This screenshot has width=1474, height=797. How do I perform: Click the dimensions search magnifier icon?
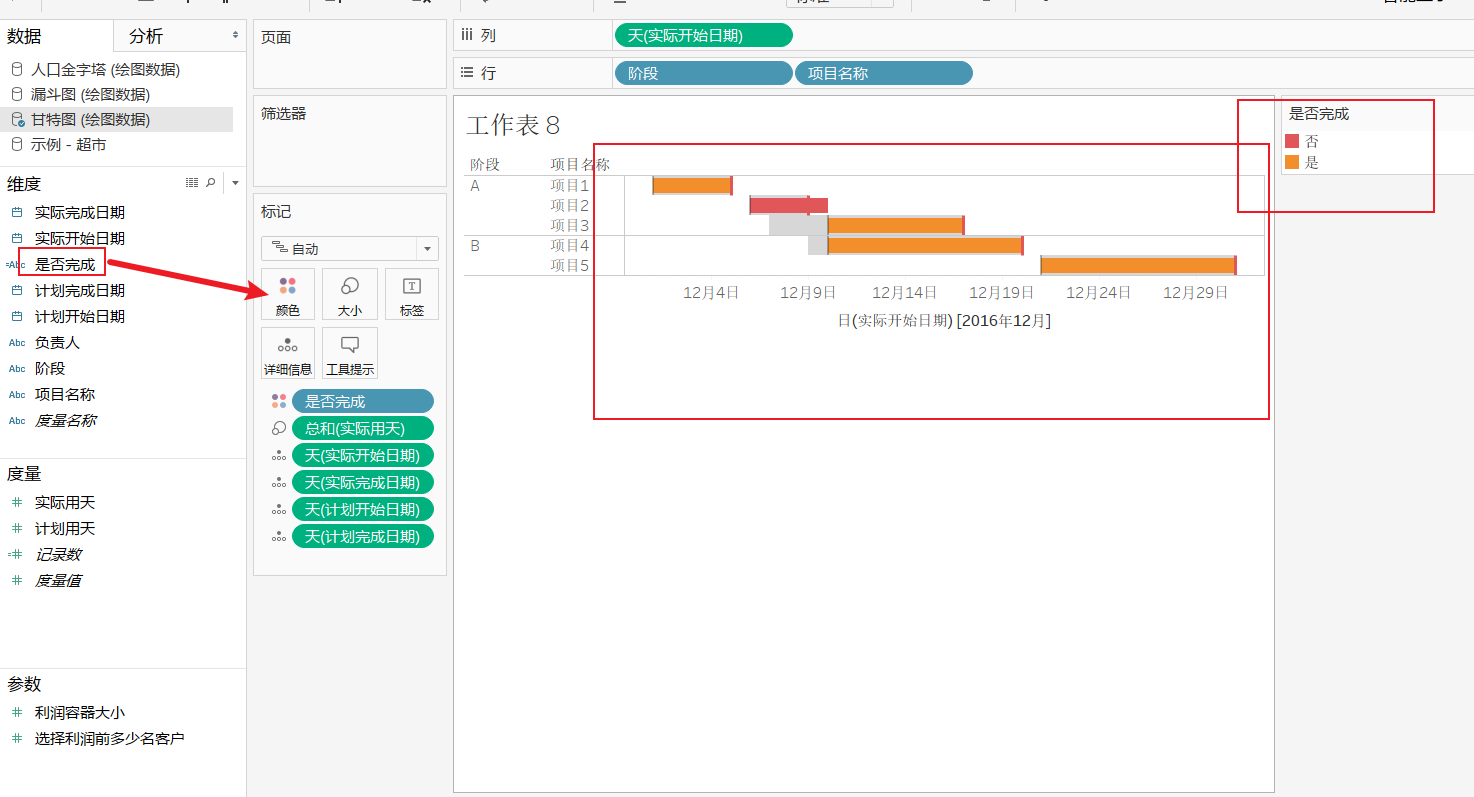pos(210,183)
